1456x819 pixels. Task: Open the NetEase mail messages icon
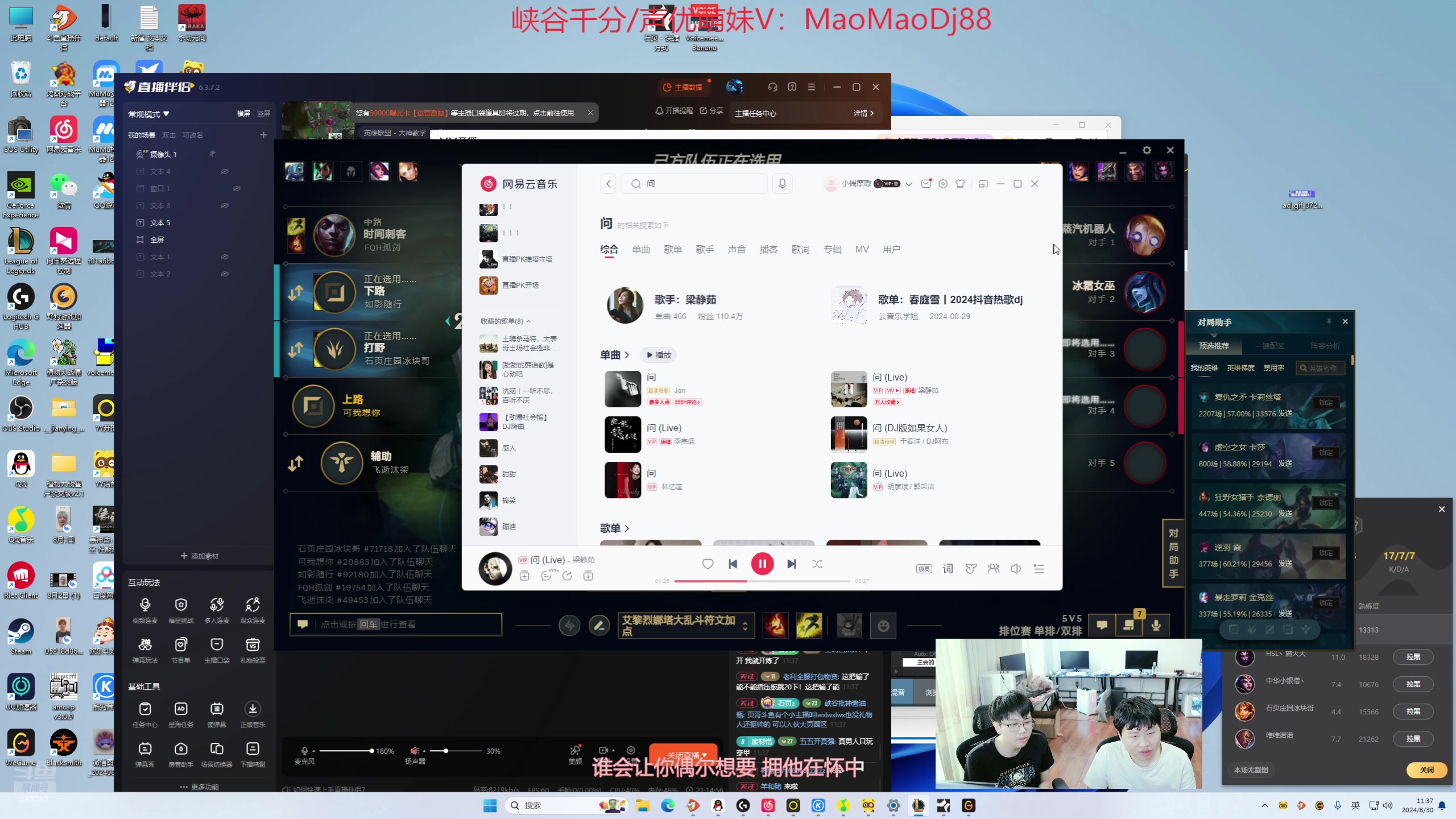click(x=926, y=184)
